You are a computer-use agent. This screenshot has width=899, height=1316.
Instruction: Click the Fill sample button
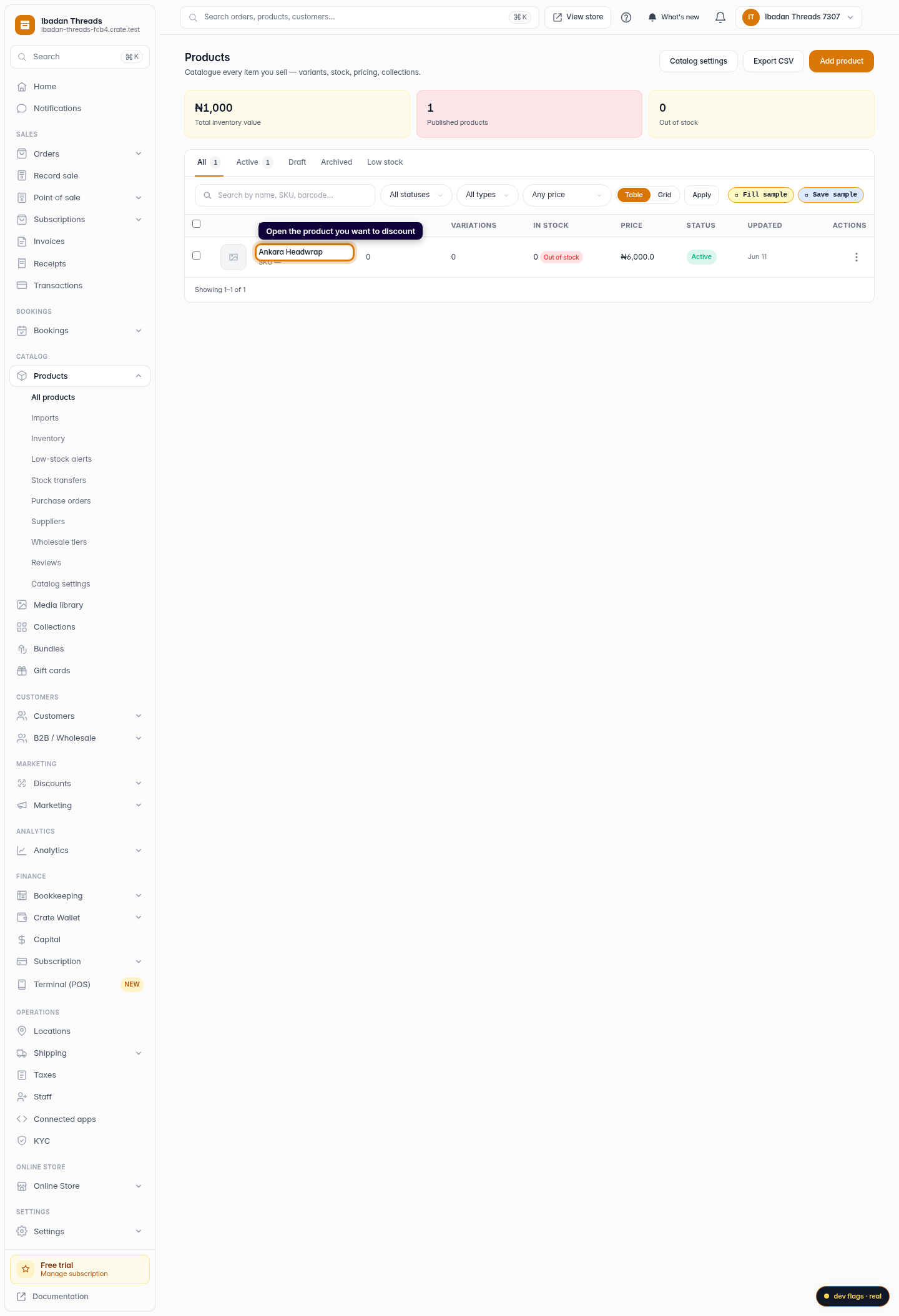click(x=761, y=195)
